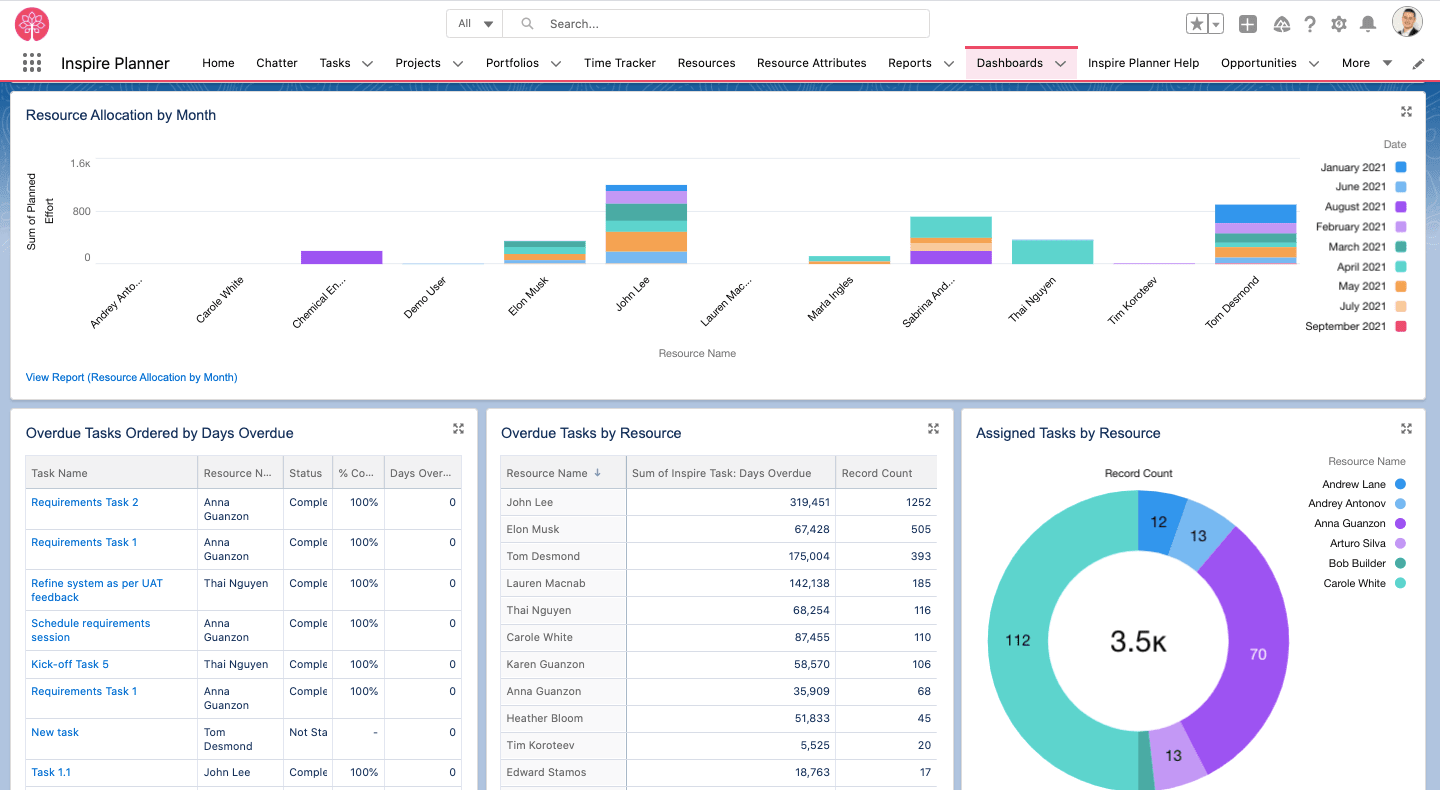
Task: Open the App Launcher grid icon
Action: pos(32,63)
